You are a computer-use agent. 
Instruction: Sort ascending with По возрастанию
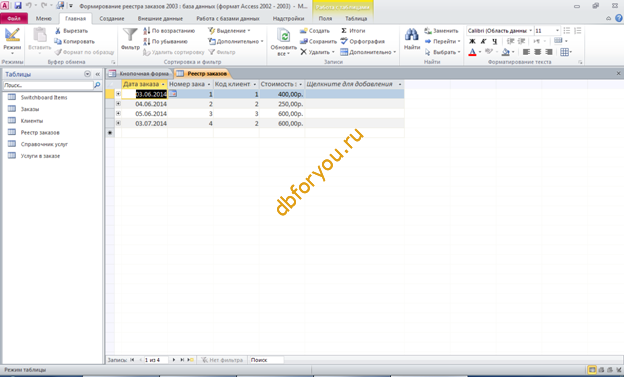pos(169,31)
